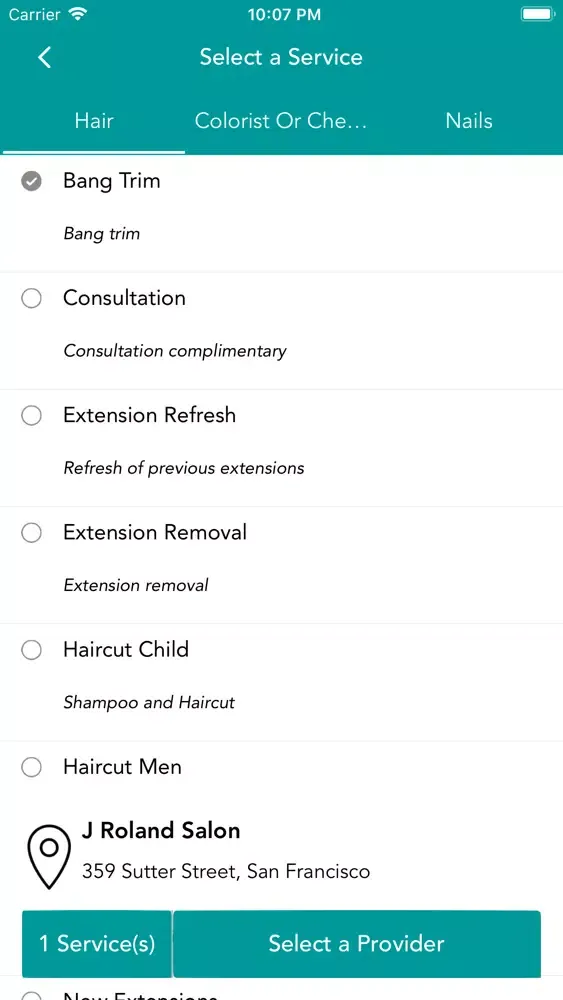Select the Haircut Child radio button
Screen dimensions: 563x1000
[31, 650]
